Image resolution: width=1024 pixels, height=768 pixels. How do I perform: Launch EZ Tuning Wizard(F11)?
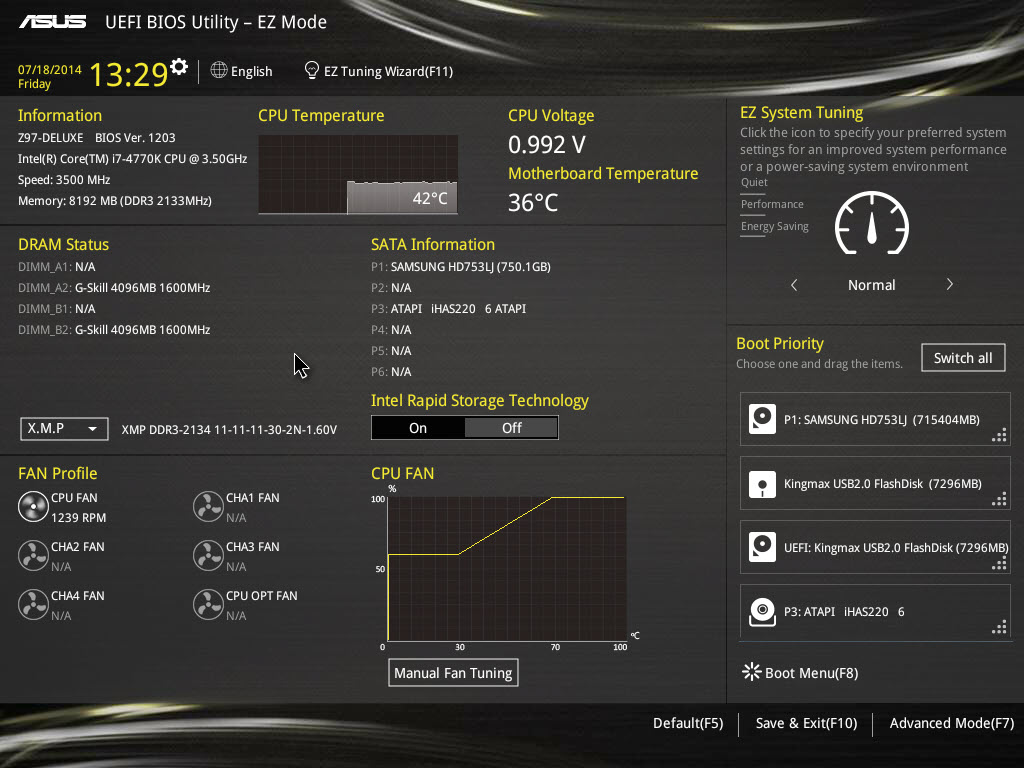point(389,71)
